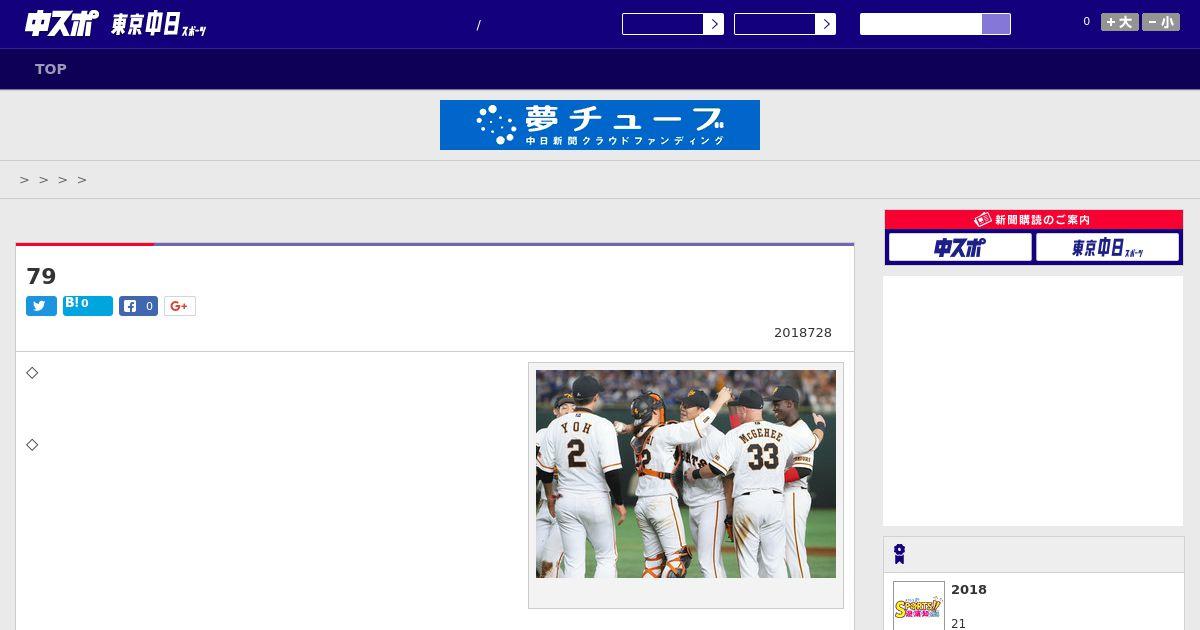This screenshot has width=1200, height=630.
Task: Open 新聞購読のご案内 red banner
Action: (1034, 220)
